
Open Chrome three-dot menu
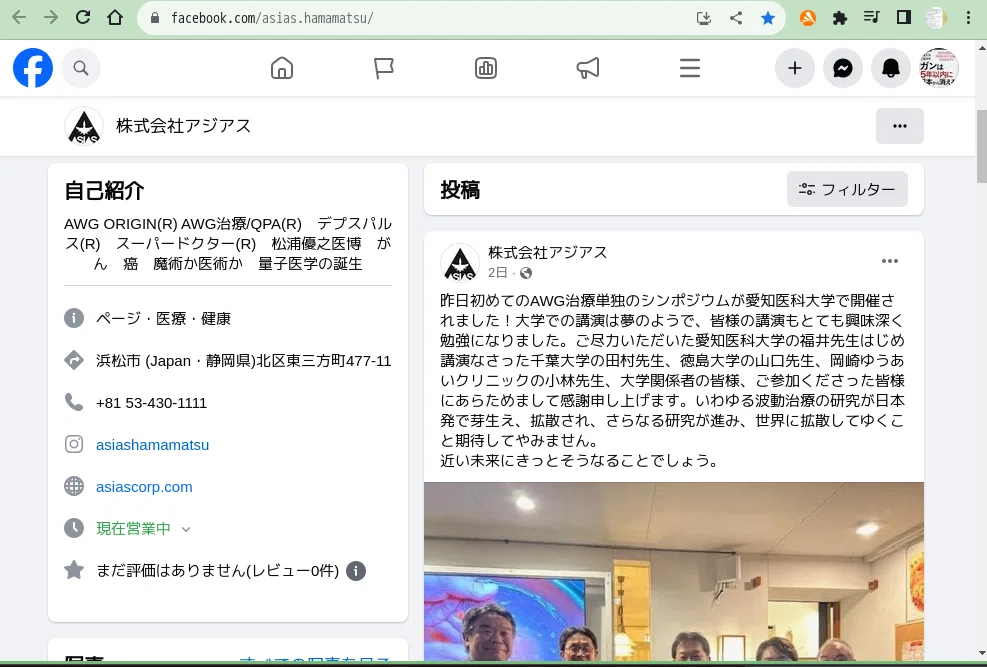(x=968, y=18)
